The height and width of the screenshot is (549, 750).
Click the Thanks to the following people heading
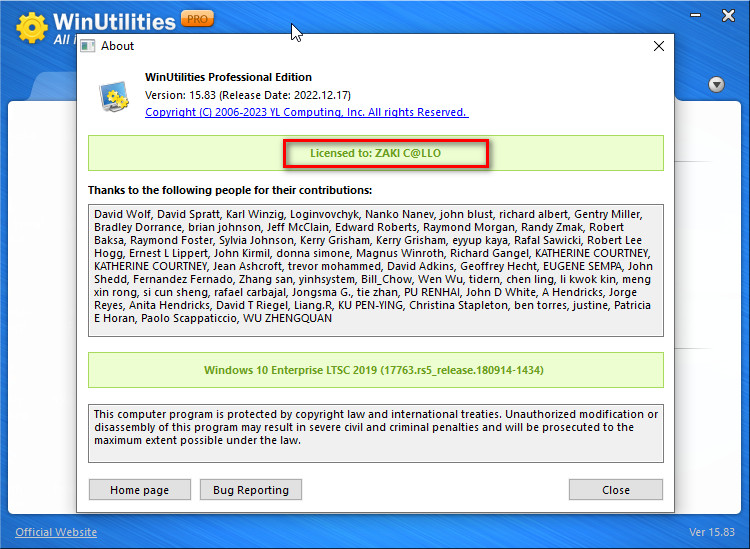click(x=230, y=190)
